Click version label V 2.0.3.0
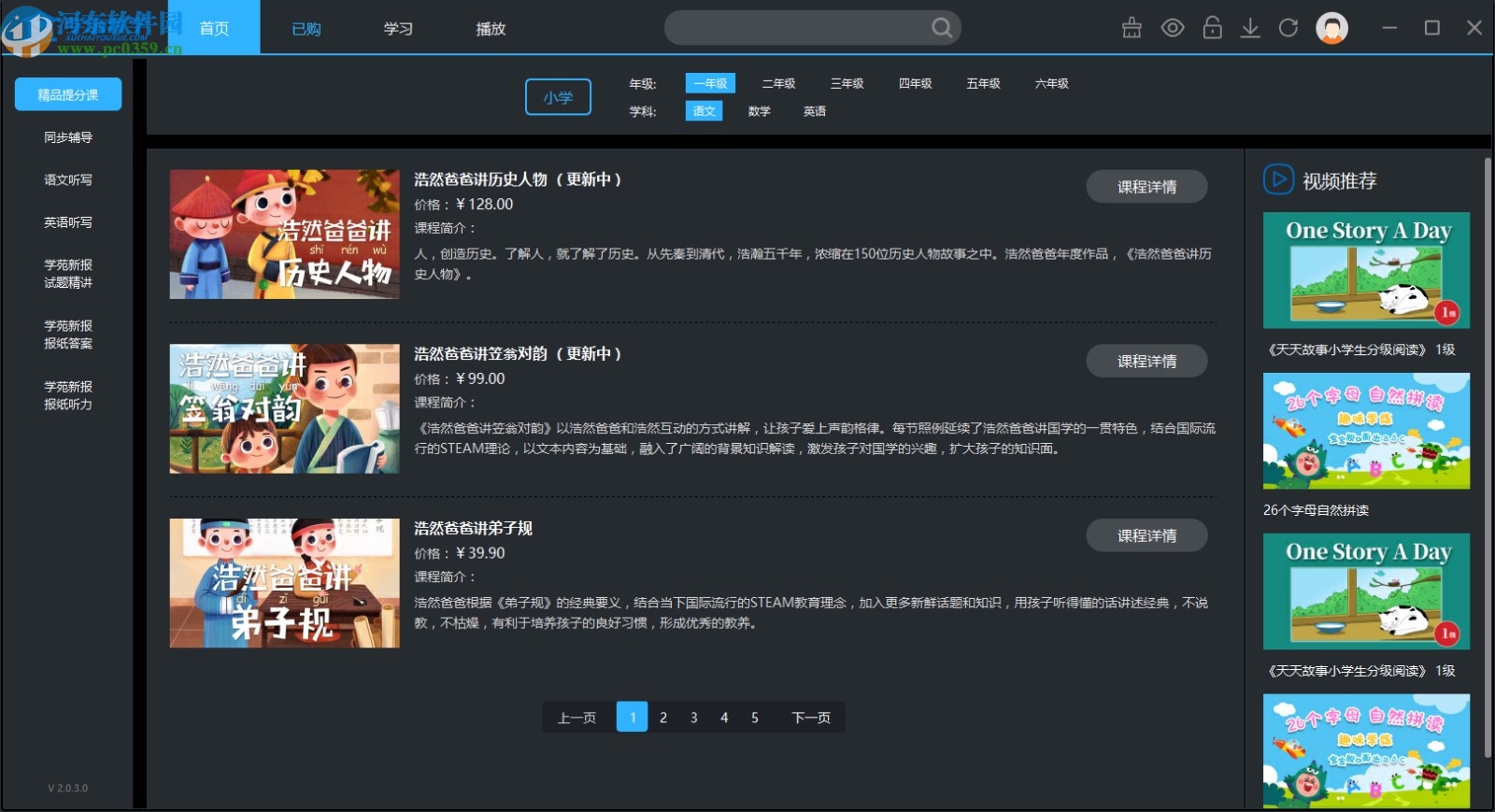The image size is (1495, 812). tap(68, 789)
